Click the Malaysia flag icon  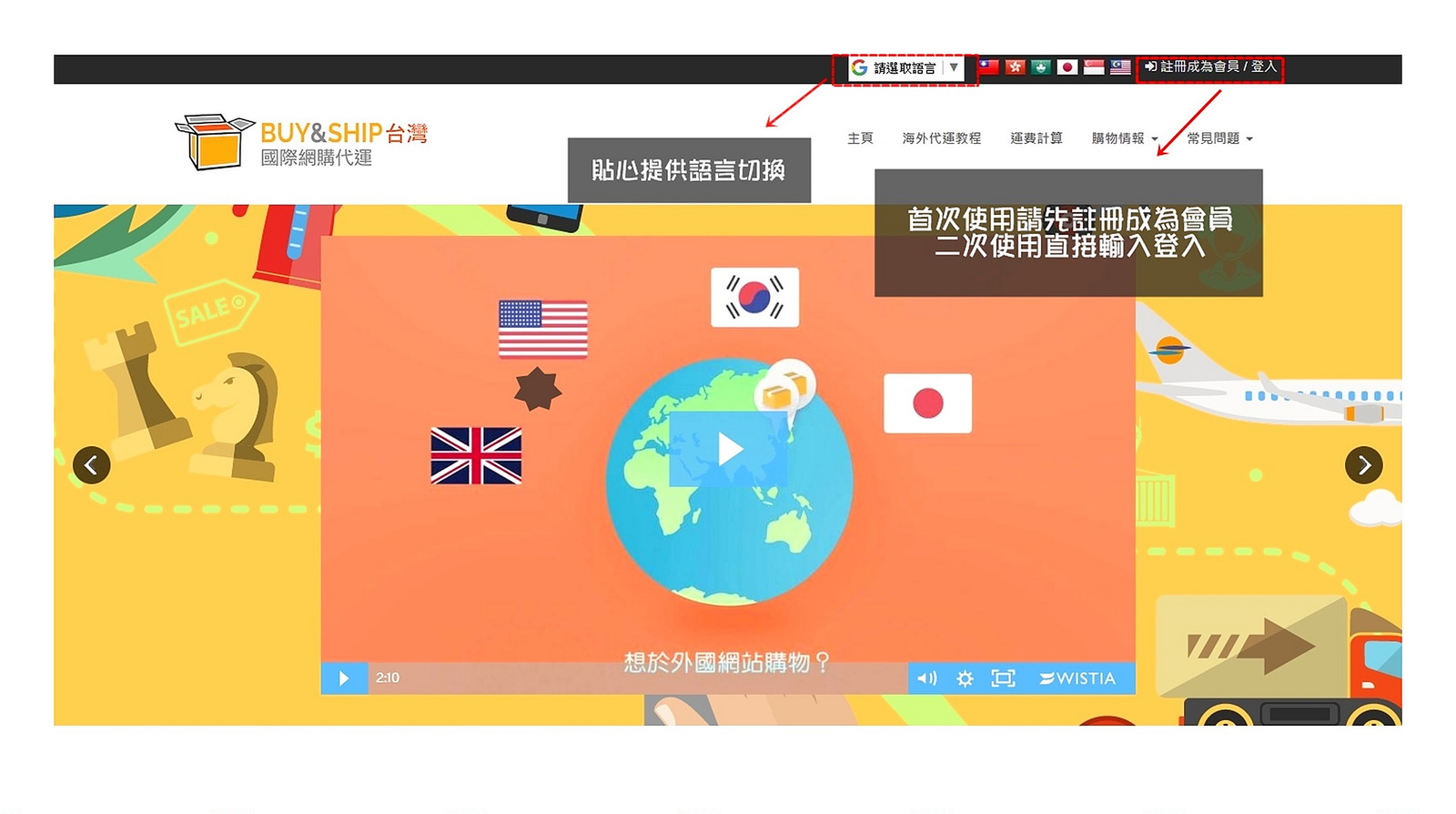(x=1120, y=67)
